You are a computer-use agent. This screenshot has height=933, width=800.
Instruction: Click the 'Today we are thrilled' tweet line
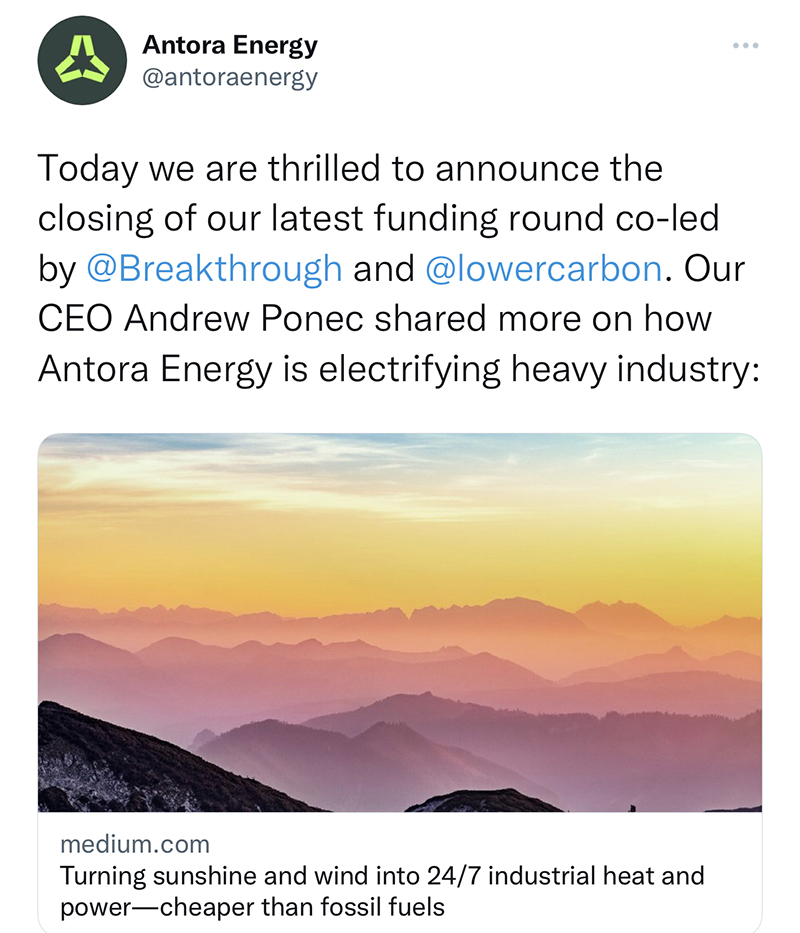tap(350, 169)
